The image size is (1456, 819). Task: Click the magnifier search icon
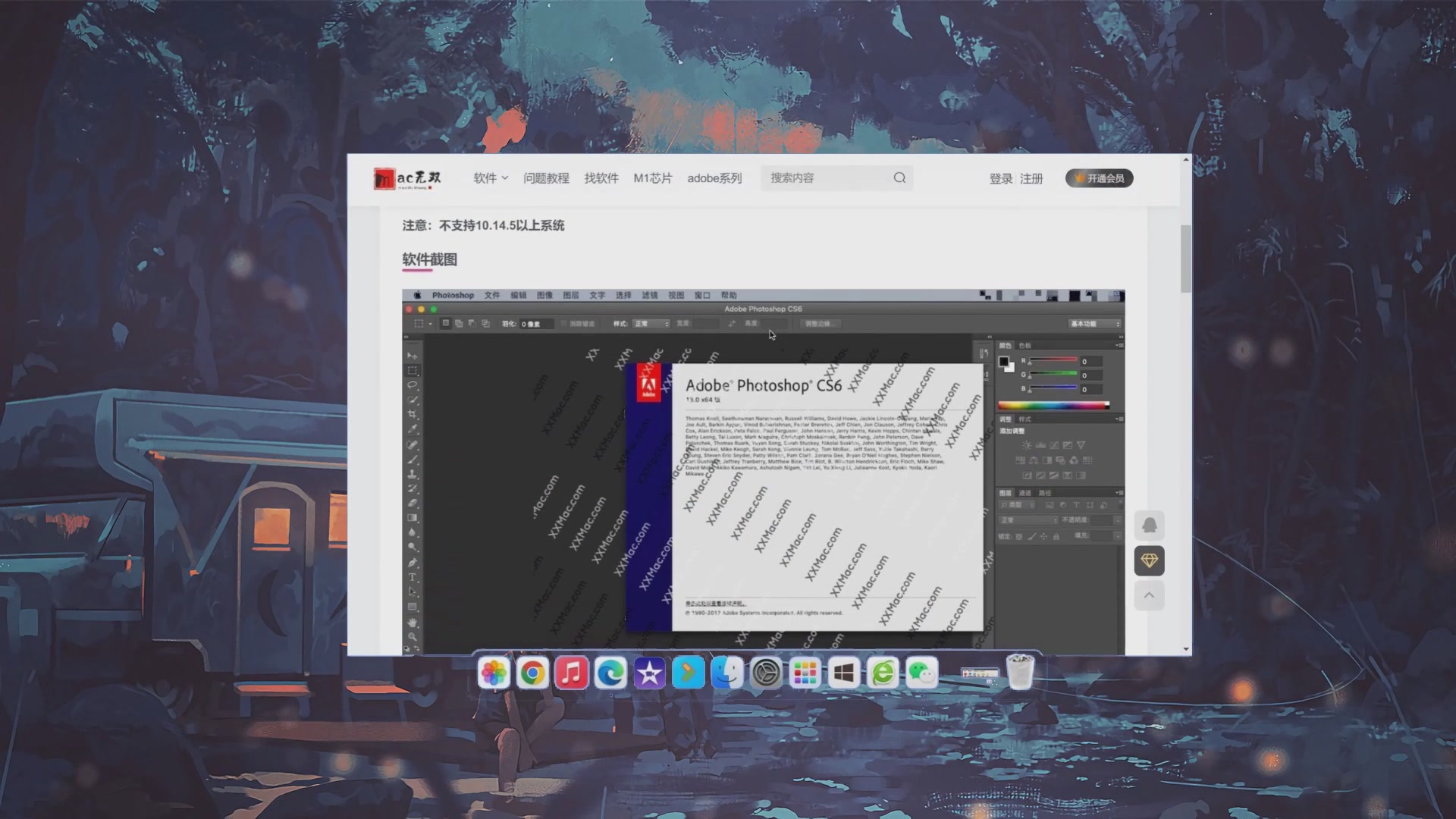pos(899,177)
